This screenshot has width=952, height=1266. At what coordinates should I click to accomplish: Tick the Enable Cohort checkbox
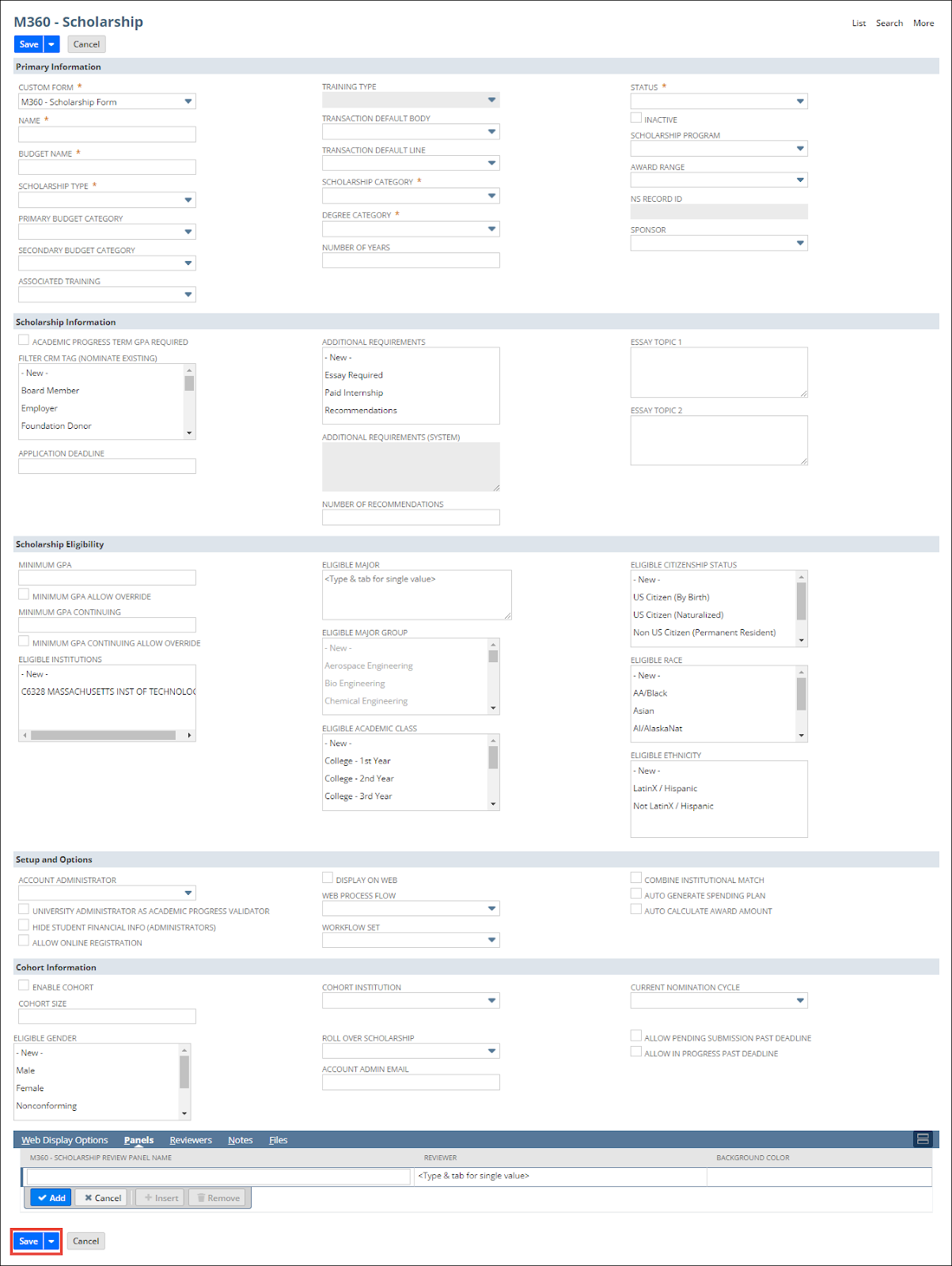coord(24,986)
